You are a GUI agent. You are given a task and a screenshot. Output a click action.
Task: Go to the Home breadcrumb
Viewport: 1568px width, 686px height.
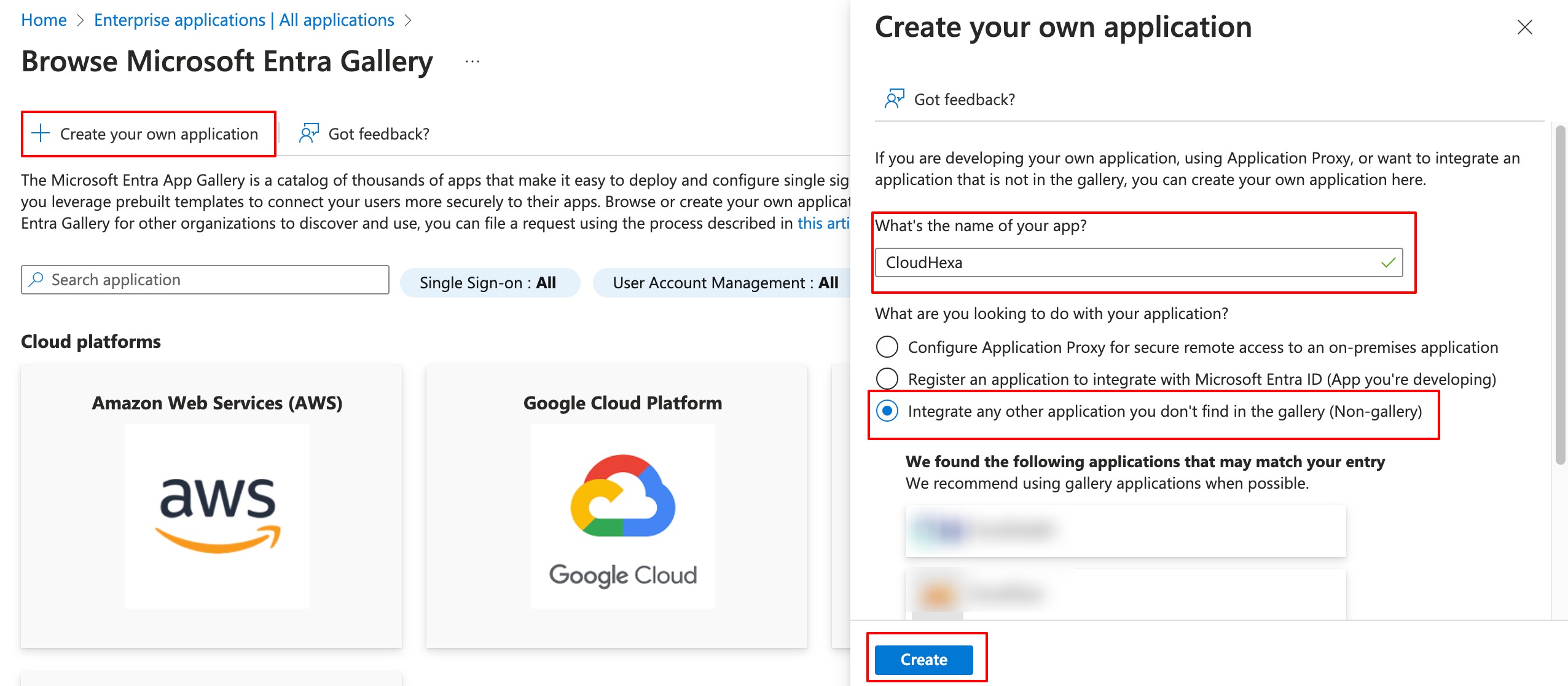[44, 20]
